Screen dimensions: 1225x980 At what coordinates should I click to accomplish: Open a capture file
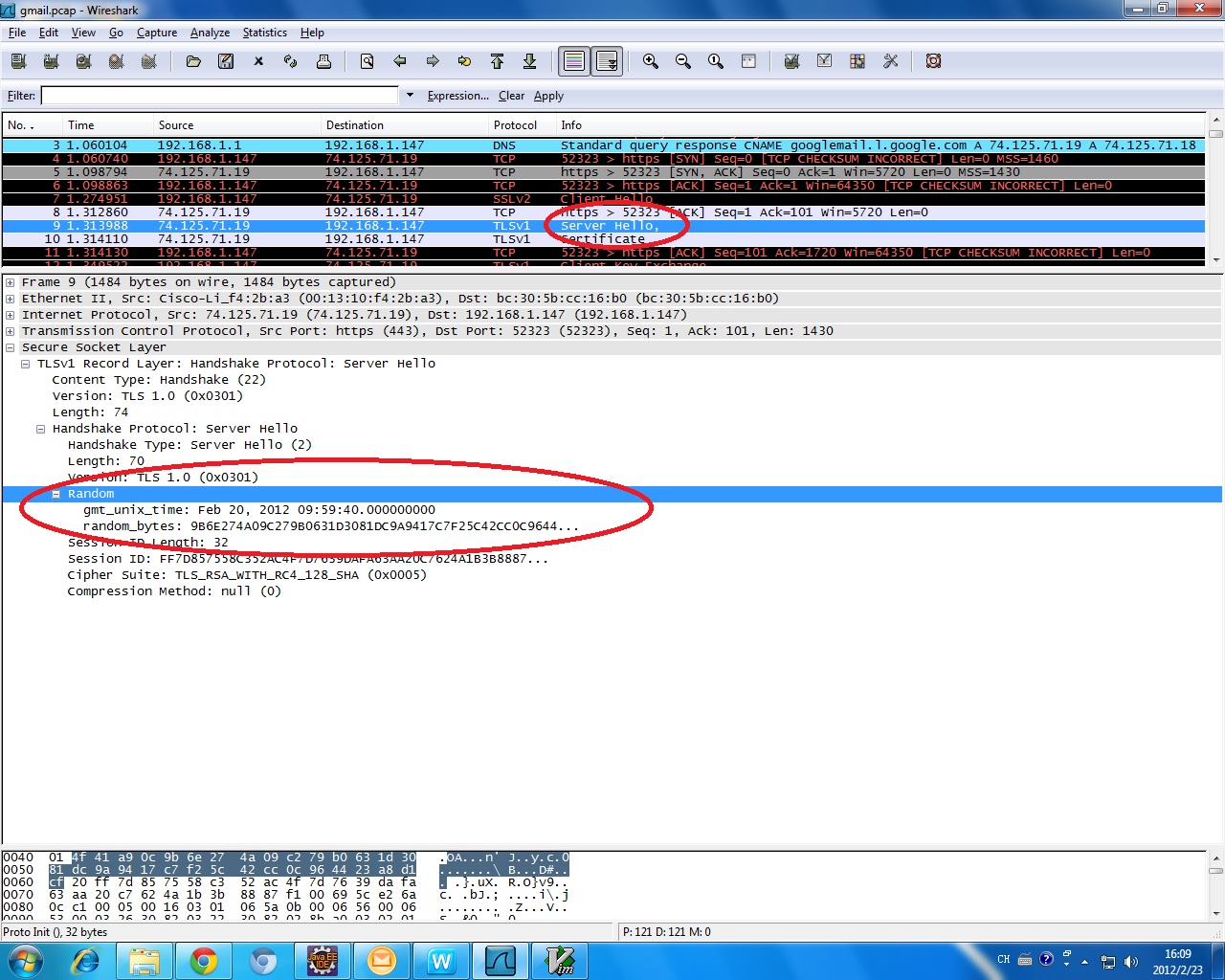coord(193,61)
